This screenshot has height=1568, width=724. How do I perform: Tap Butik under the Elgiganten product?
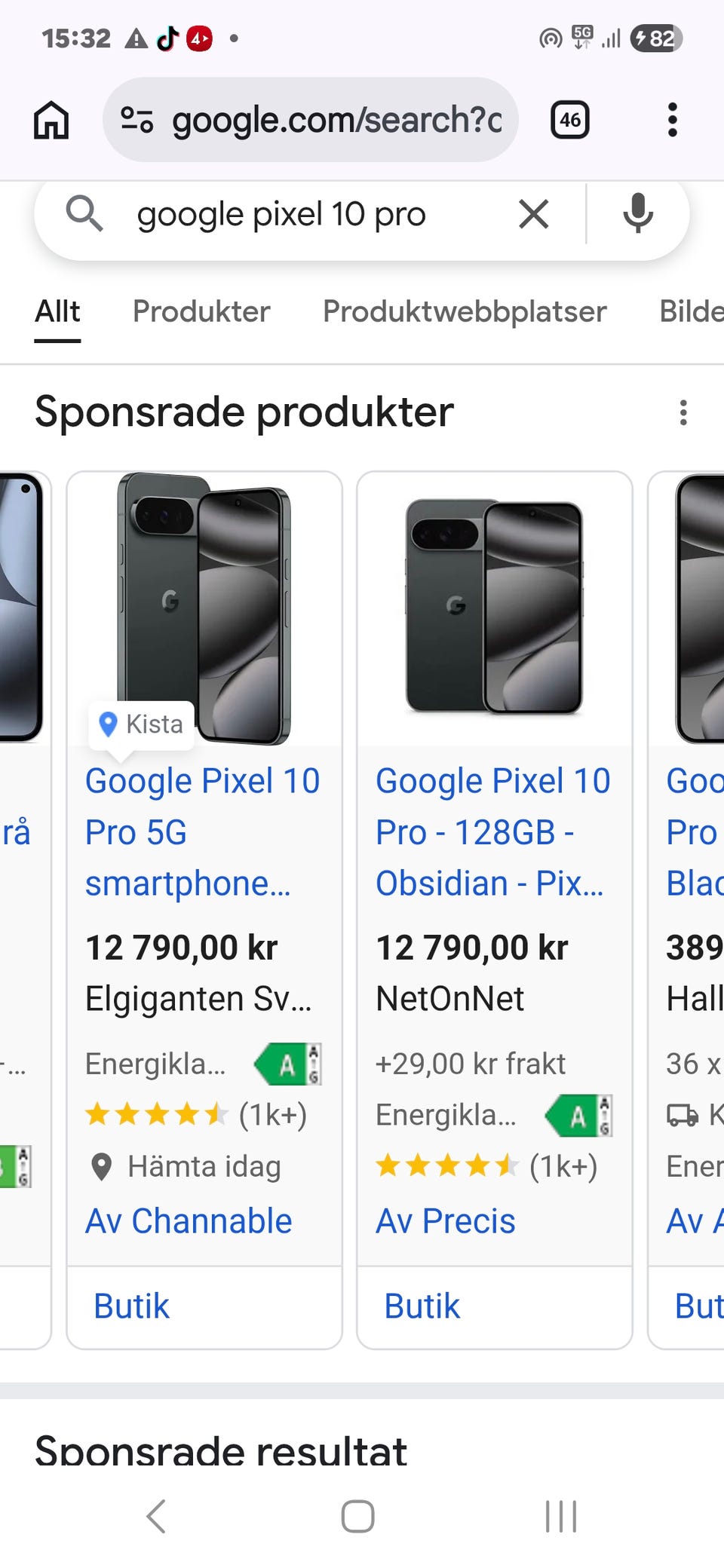pos(132,1306)
